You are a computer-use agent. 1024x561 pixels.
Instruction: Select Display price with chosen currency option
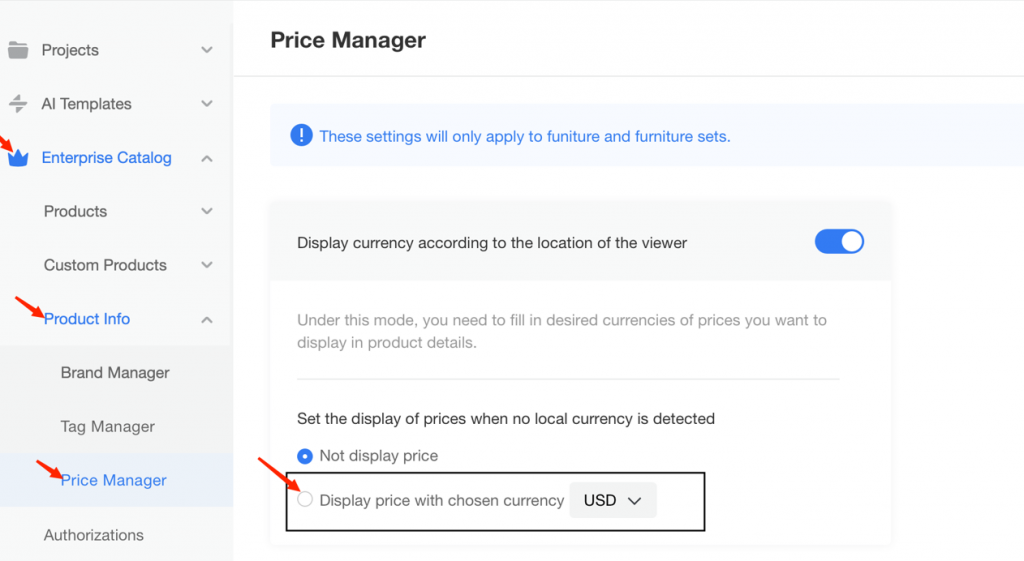click(x=306, y=500)
